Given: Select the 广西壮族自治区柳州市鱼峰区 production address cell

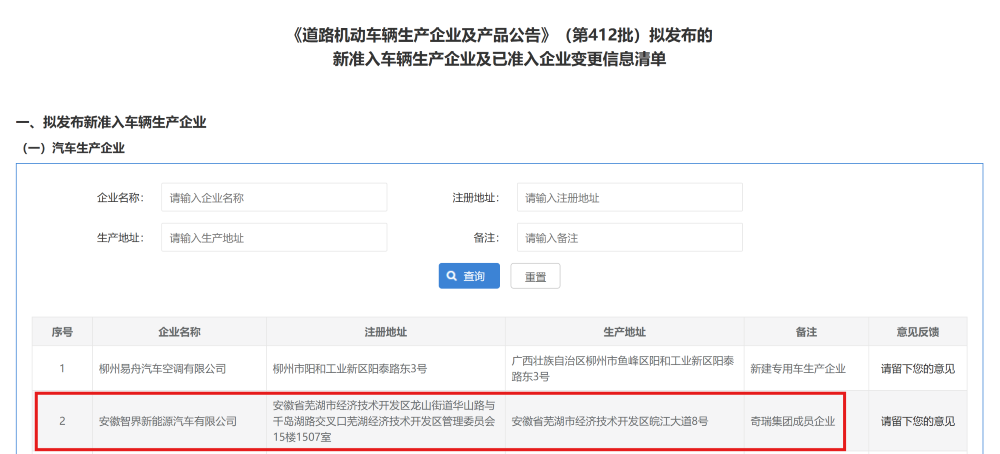Looking at the screenshot, I should [x=624, y=369].
